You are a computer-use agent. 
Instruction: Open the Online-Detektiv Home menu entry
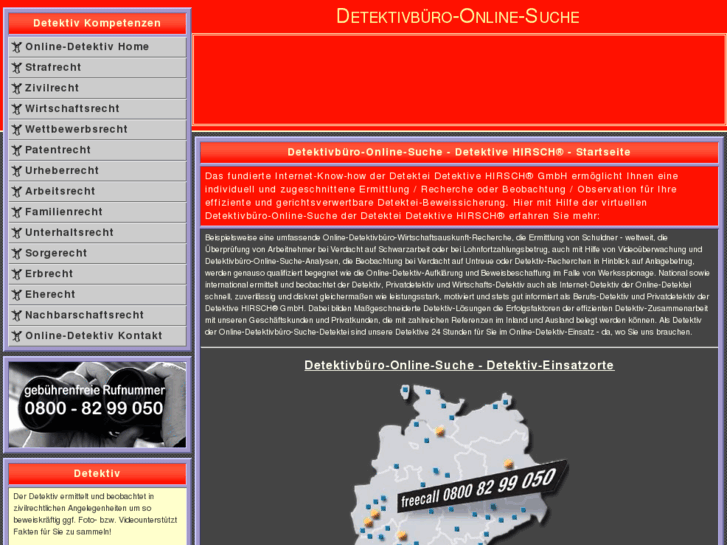click(x=97, y=47)
